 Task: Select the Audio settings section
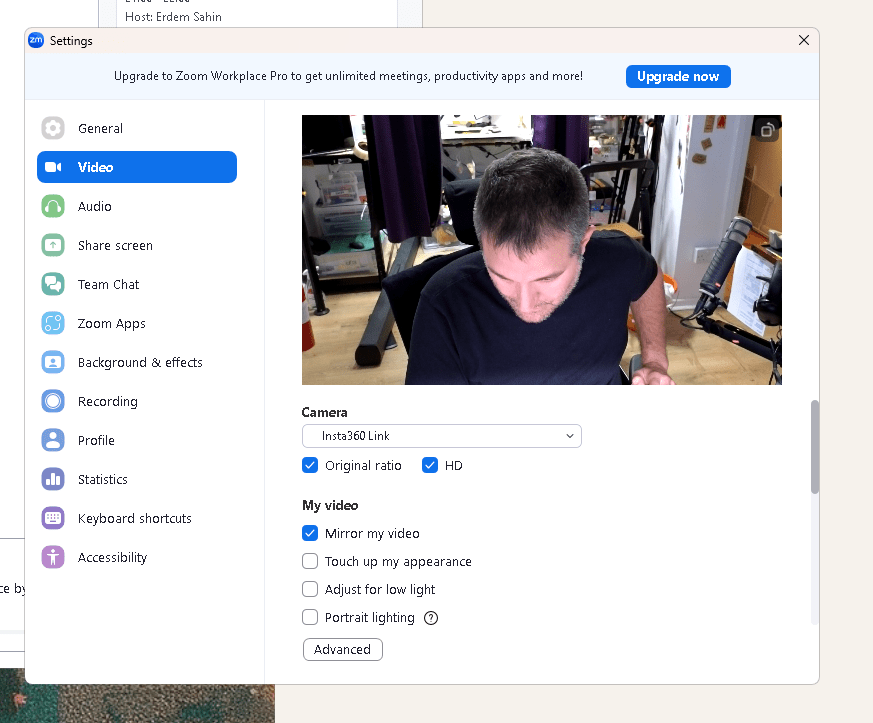(137, 206)
